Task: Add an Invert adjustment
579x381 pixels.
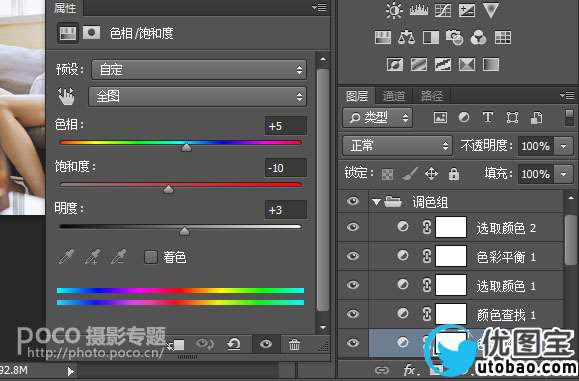Action: 395,65
